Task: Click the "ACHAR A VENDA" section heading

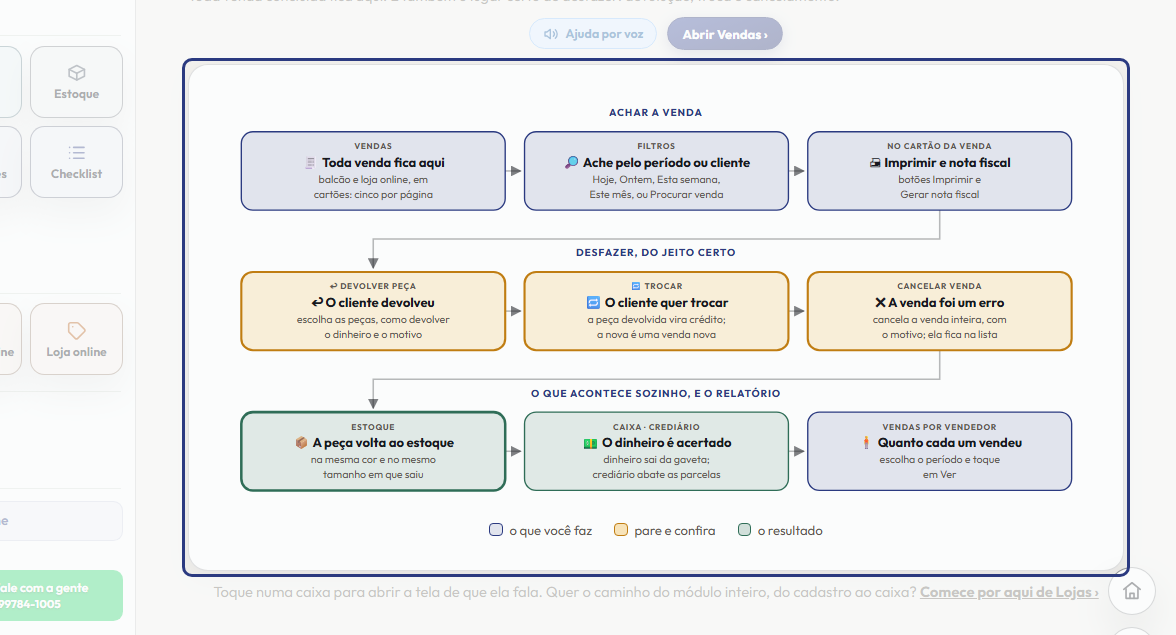Action: click(656, 112)
